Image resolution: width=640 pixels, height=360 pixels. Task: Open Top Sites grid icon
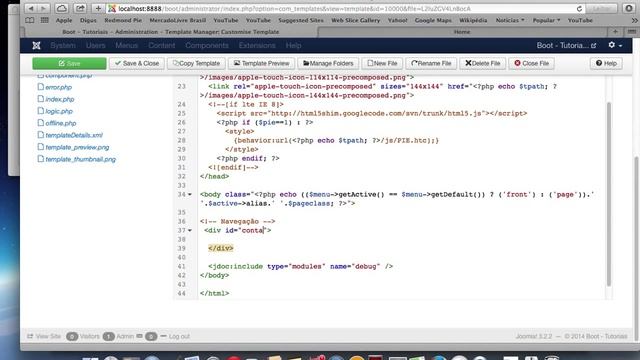[44, 20]
